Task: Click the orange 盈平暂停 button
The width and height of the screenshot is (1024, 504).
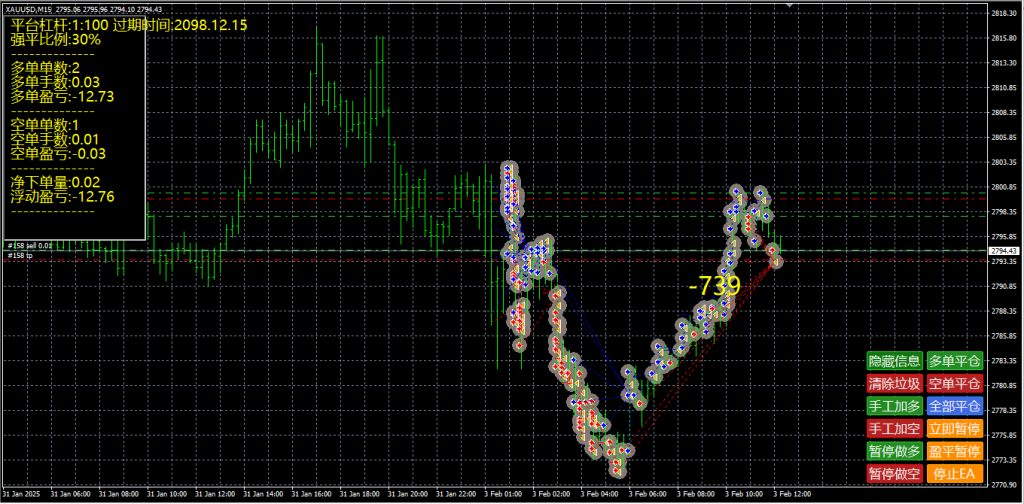Action: (955, 450)
